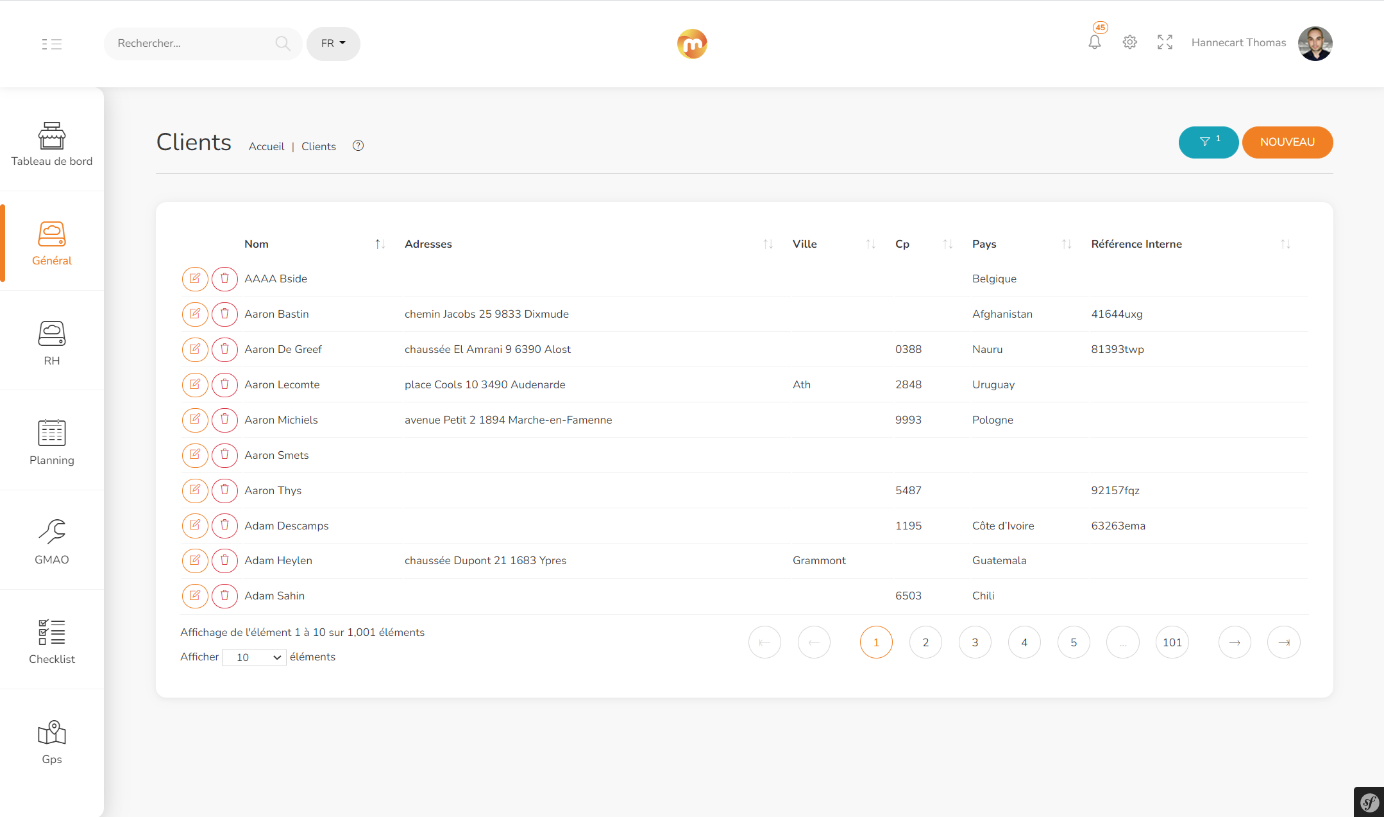Sort by Référence Interne column

click(x=1136, y=244)
